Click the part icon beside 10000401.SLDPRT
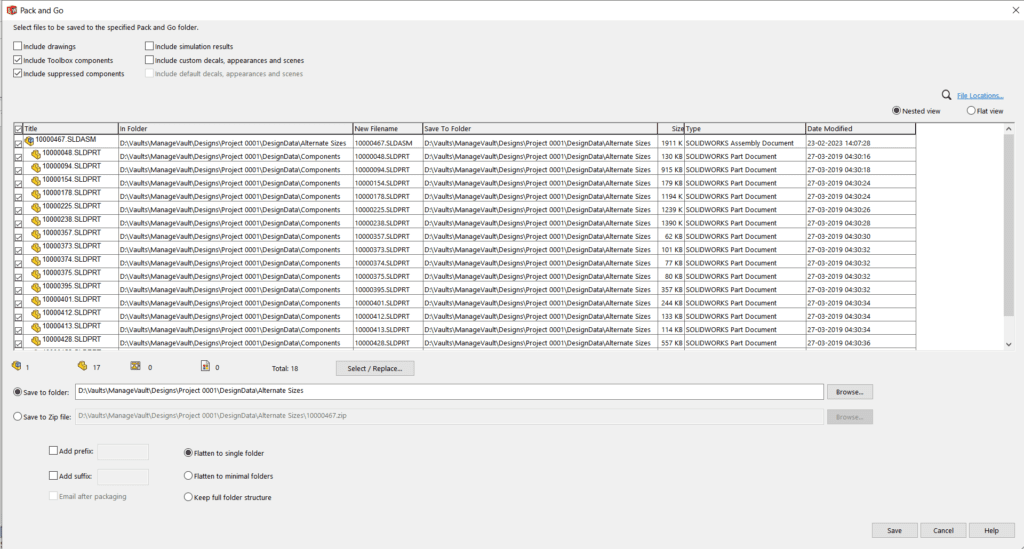Viewport: 1024px width, 549px height. [36, 300]
